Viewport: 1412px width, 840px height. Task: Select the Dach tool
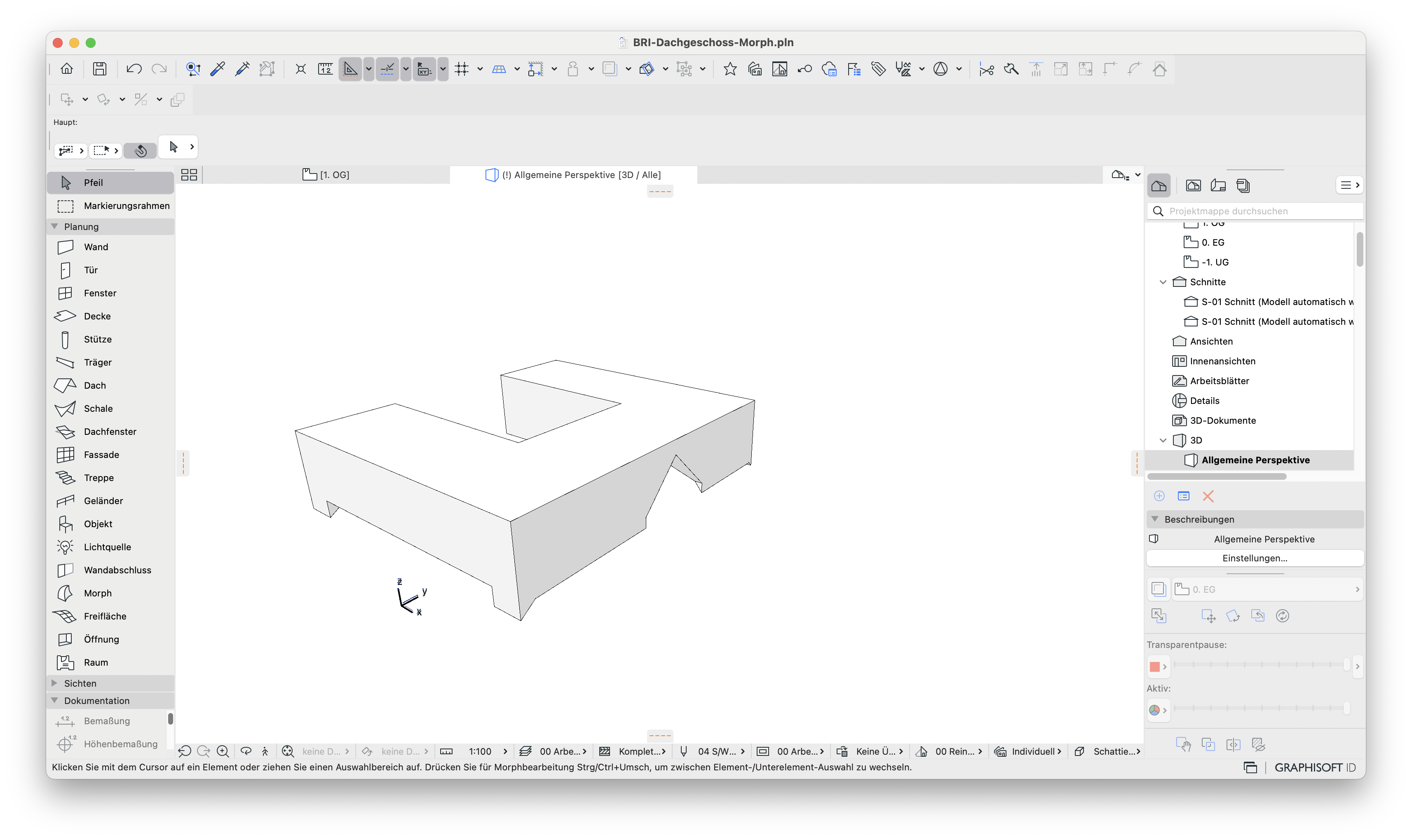110,386
